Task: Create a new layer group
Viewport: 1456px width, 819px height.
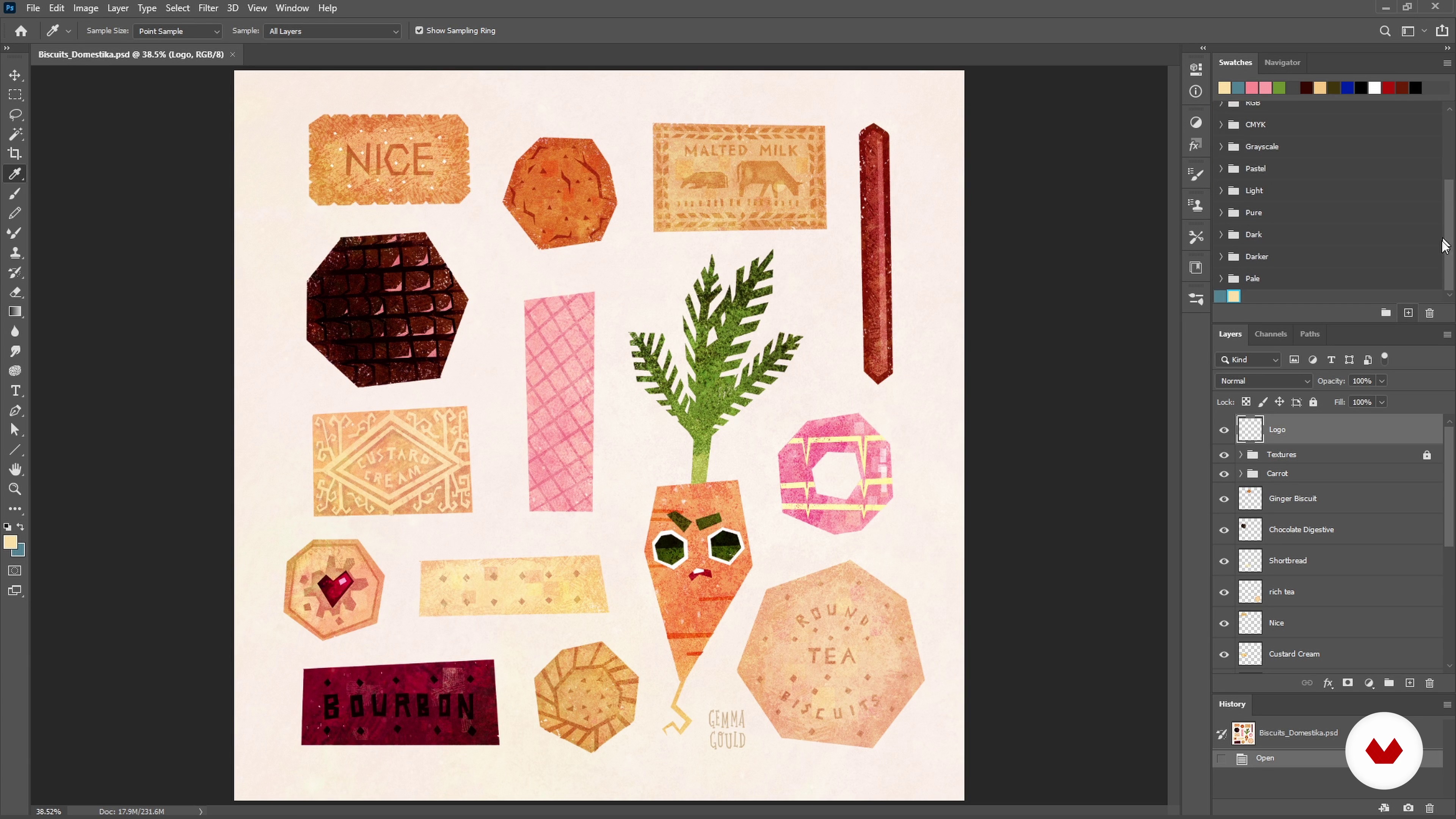Action: click(x=1389, y=683)
